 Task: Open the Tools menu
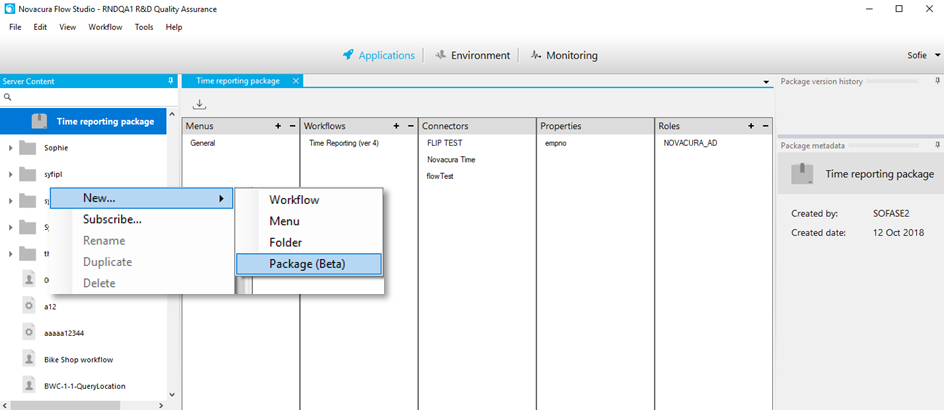(x=144, y=27)
